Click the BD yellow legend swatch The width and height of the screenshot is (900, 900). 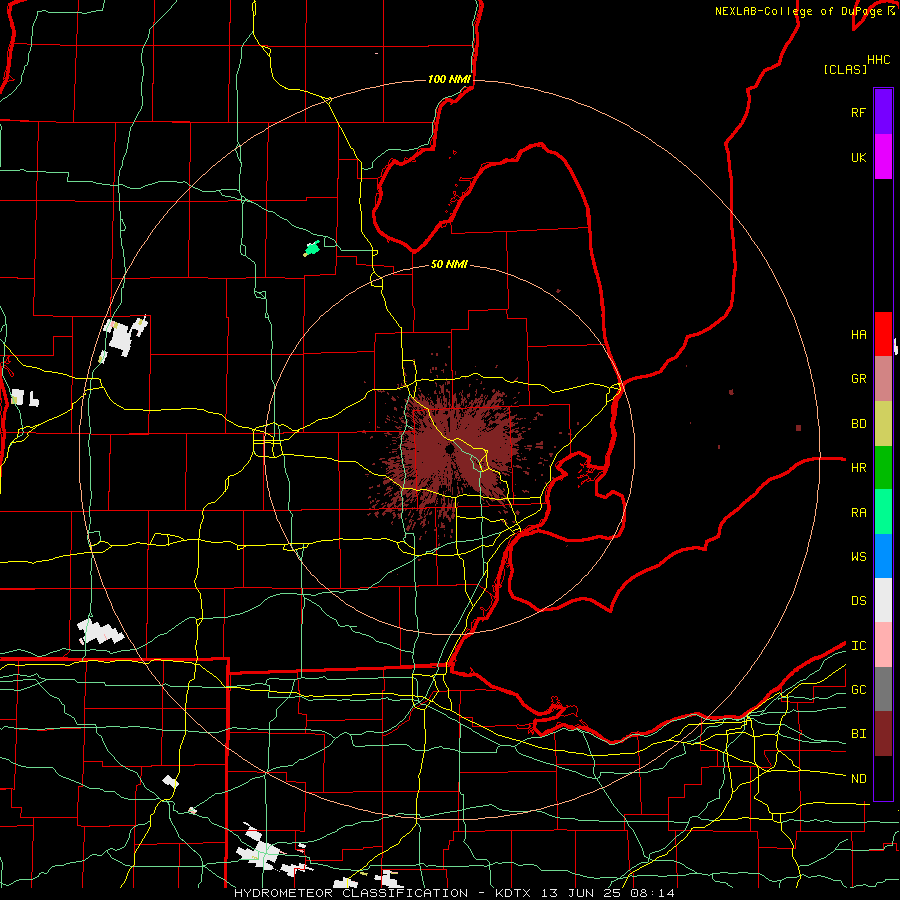coord(883,423)
